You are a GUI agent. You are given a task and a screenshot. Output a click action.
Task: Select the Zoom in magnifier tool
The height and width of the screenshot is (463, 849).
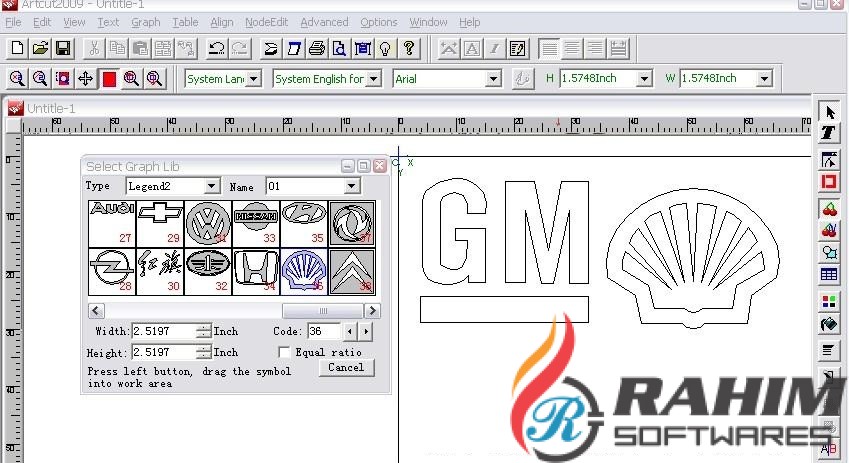click(x=17, y=79)
